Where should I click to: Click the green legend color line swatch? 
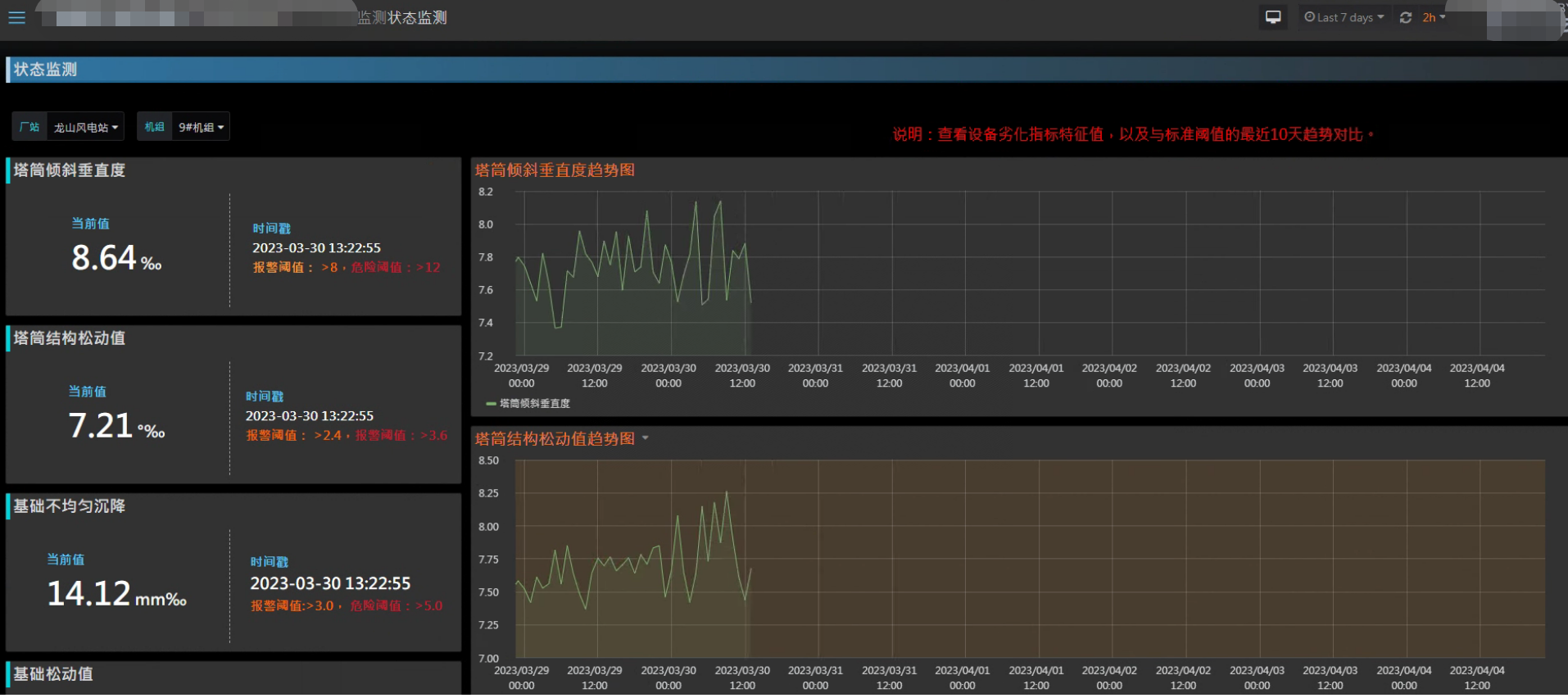[491, 403]
